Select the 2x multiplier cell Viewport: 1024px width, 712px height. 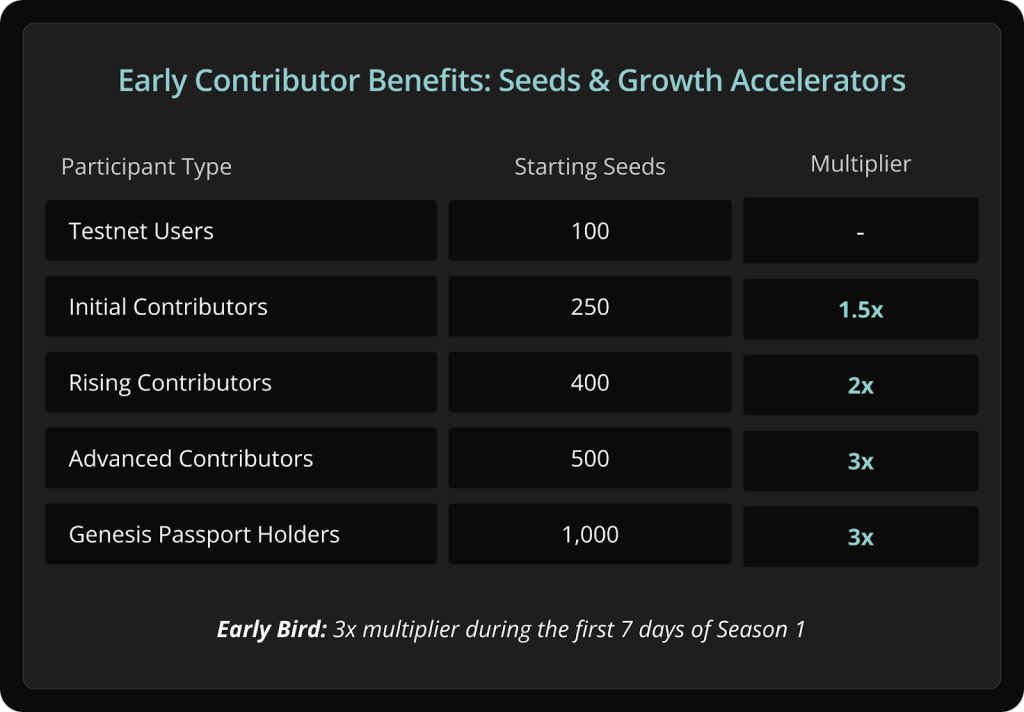[x=861, y=385]
